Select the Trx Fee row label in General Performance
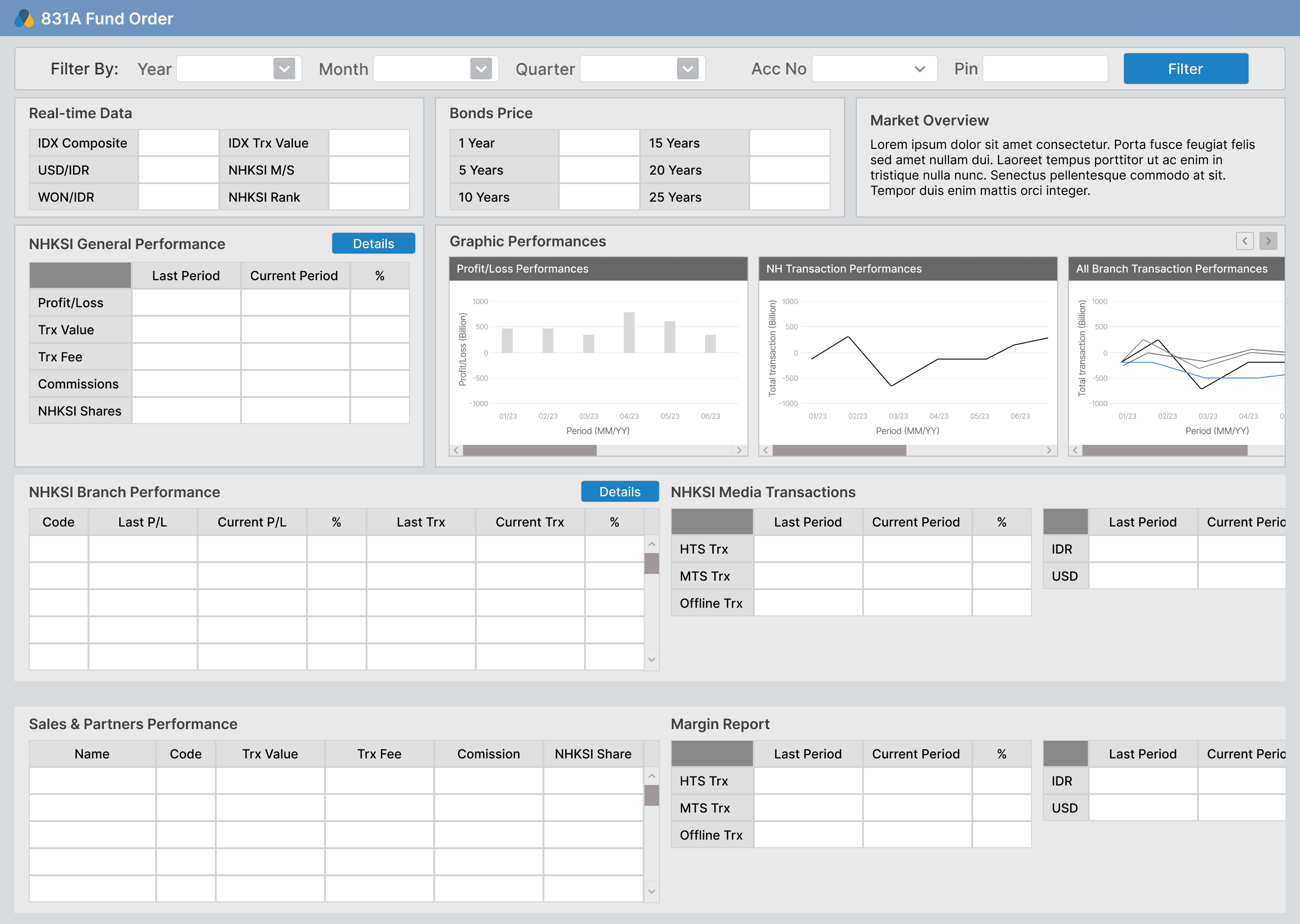The image size is (1300, 924). (x=80, y=357)
